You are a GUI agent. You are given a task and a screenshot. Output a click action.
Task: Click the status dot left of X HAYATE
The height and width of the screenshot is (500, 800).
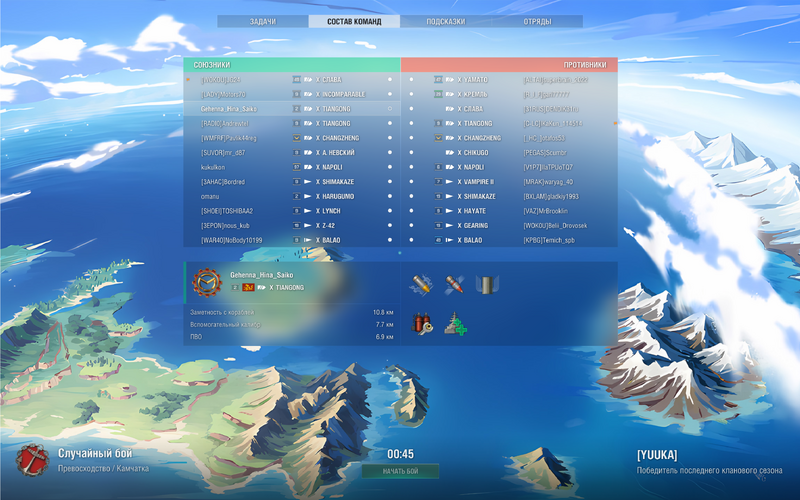pos(411,211)
